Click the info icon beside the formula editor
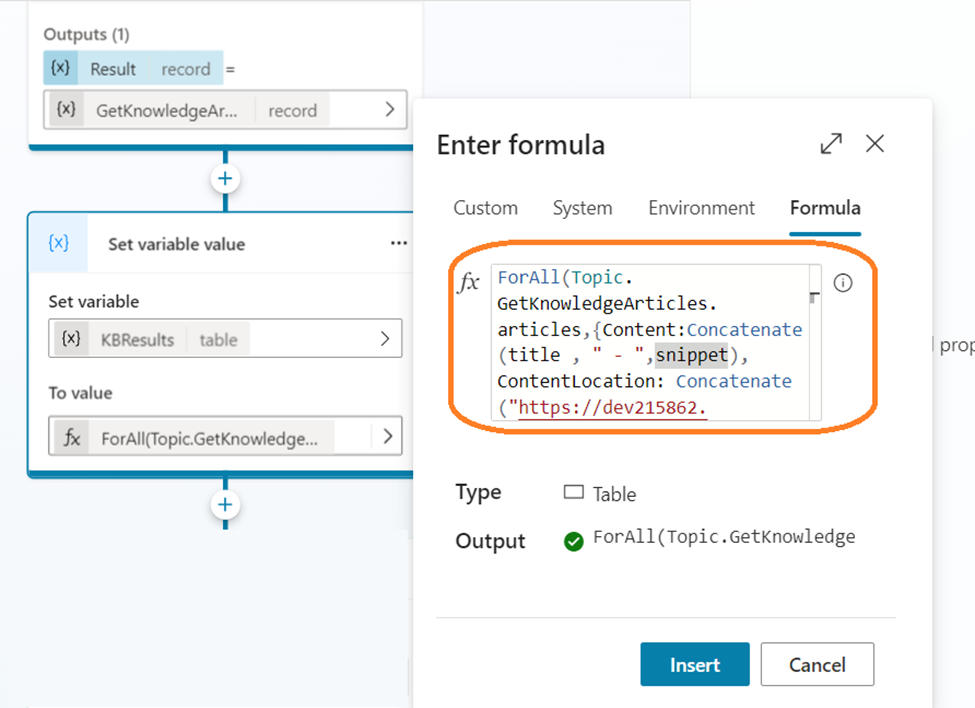The image size is (975, 708). (843, 283)
